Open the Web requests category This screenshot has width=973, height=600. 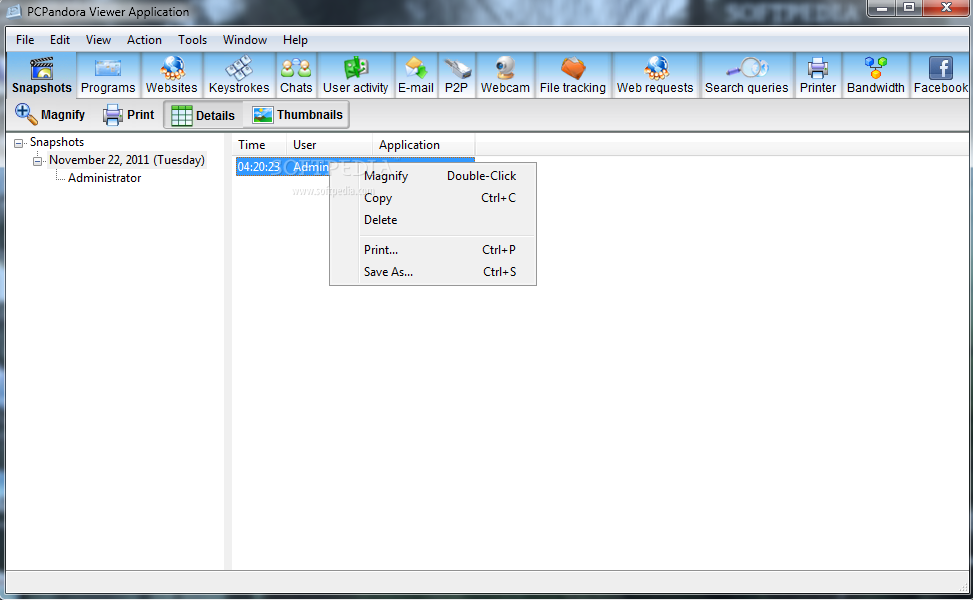[x=655, y=75]
